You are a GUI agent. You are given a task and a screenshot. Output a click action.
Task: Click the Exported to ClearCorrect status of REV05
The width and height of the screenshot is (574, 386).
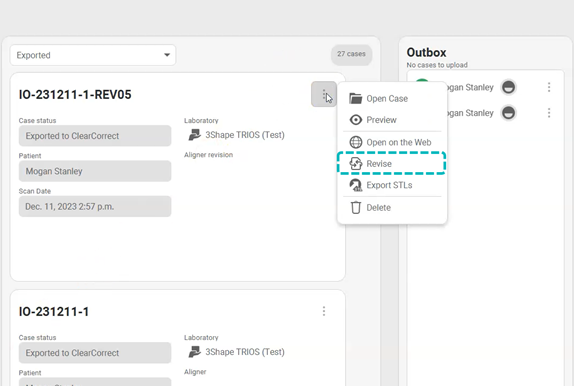pyautogui.click(x=95, y=136)
